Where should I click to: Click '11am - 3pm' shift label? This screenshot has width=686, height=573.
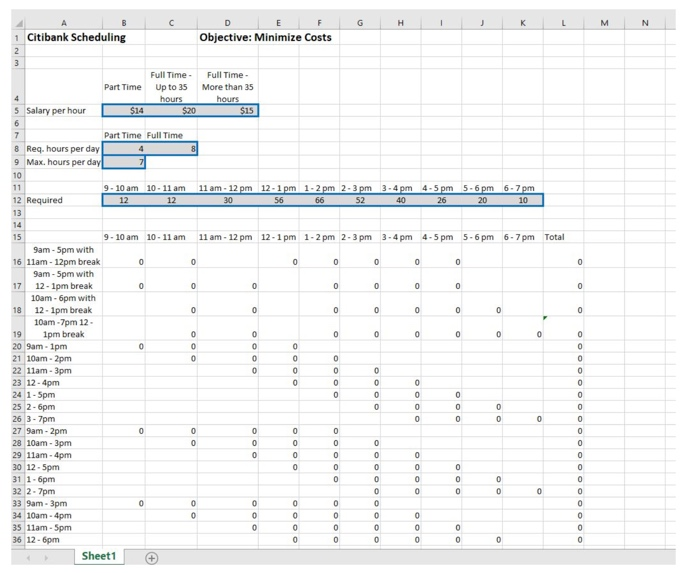(49, 370)
